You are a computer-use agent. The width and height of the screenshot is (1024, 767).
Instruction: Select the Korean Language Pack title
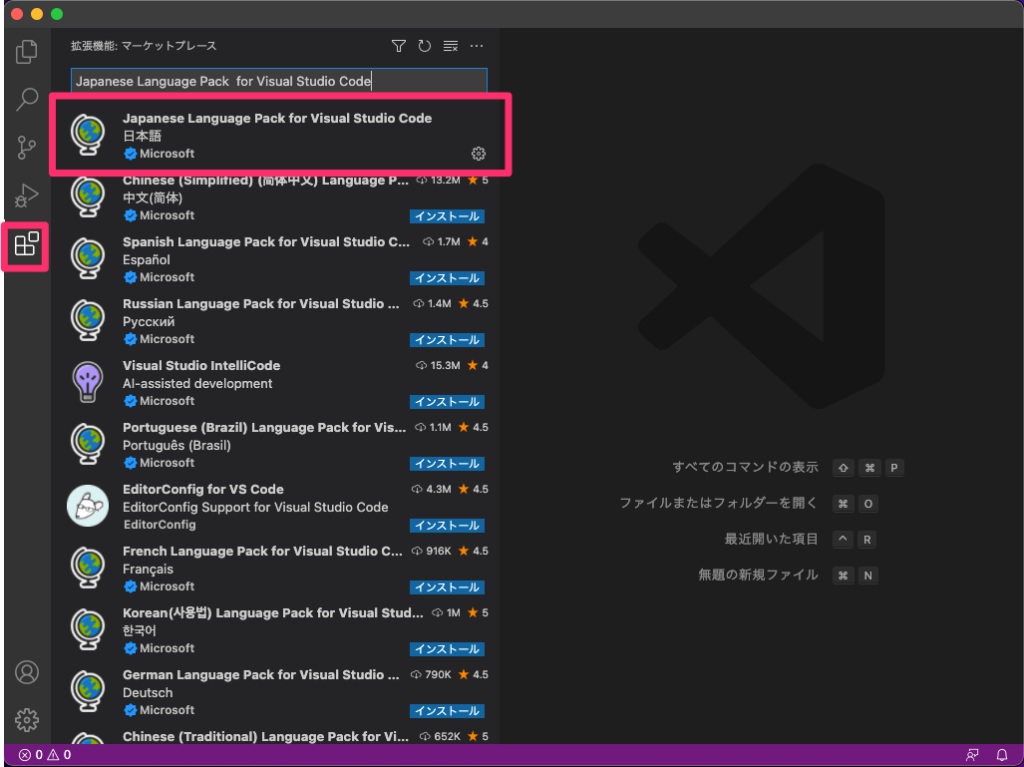(x=273, y=613)
